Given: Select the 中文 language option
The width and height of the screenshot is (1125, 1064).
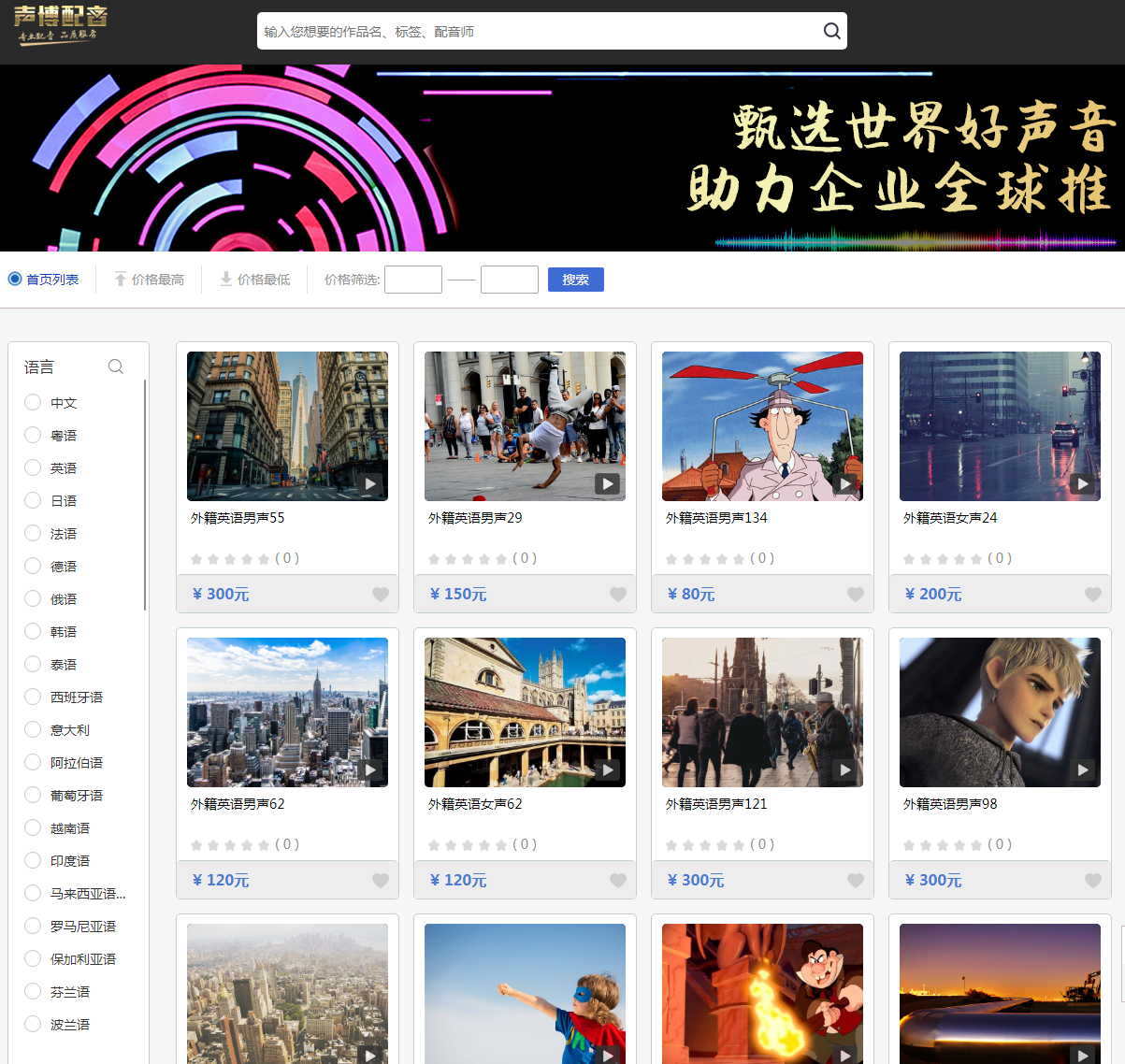Looking at the screenshot, I should [x=33, y=402].
